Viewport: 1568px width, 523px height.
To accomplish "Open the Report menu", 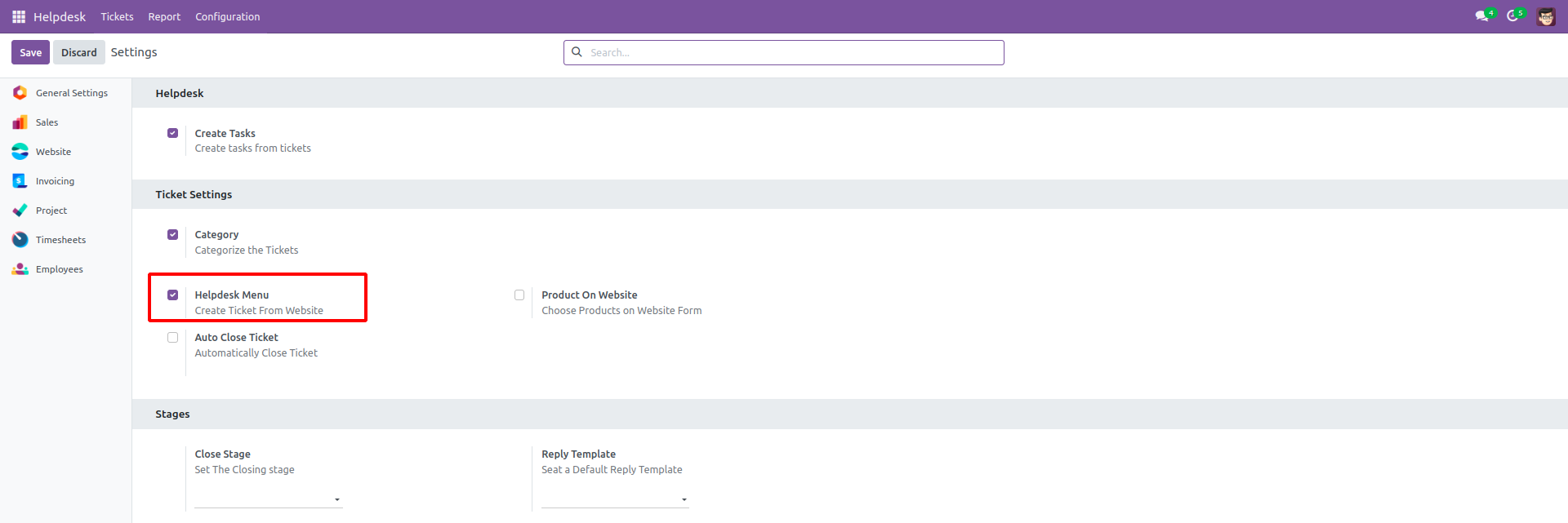I will coord(164,16).
